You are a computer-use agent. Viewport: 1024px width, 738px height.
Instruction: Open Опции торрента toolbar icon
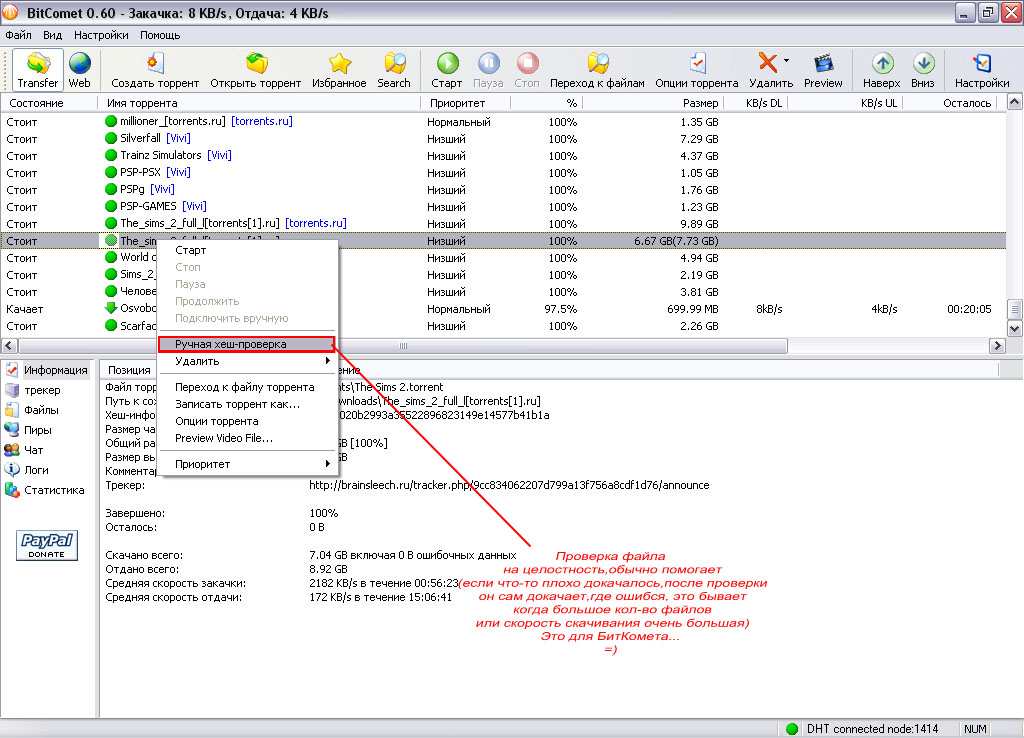coord(697,69)
